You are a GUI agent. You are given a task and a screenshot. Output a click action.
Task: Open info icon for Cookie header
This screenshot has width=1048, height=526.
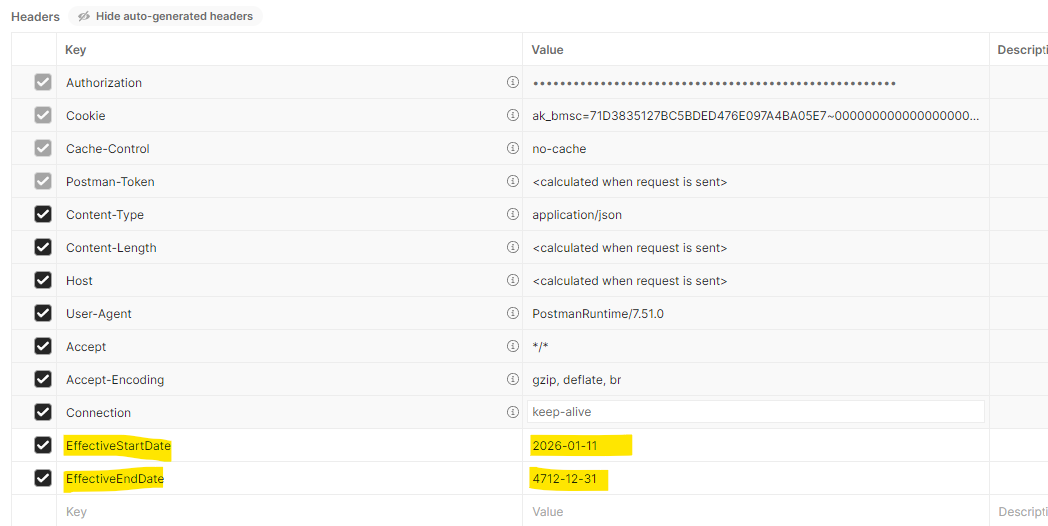[513, 115]
